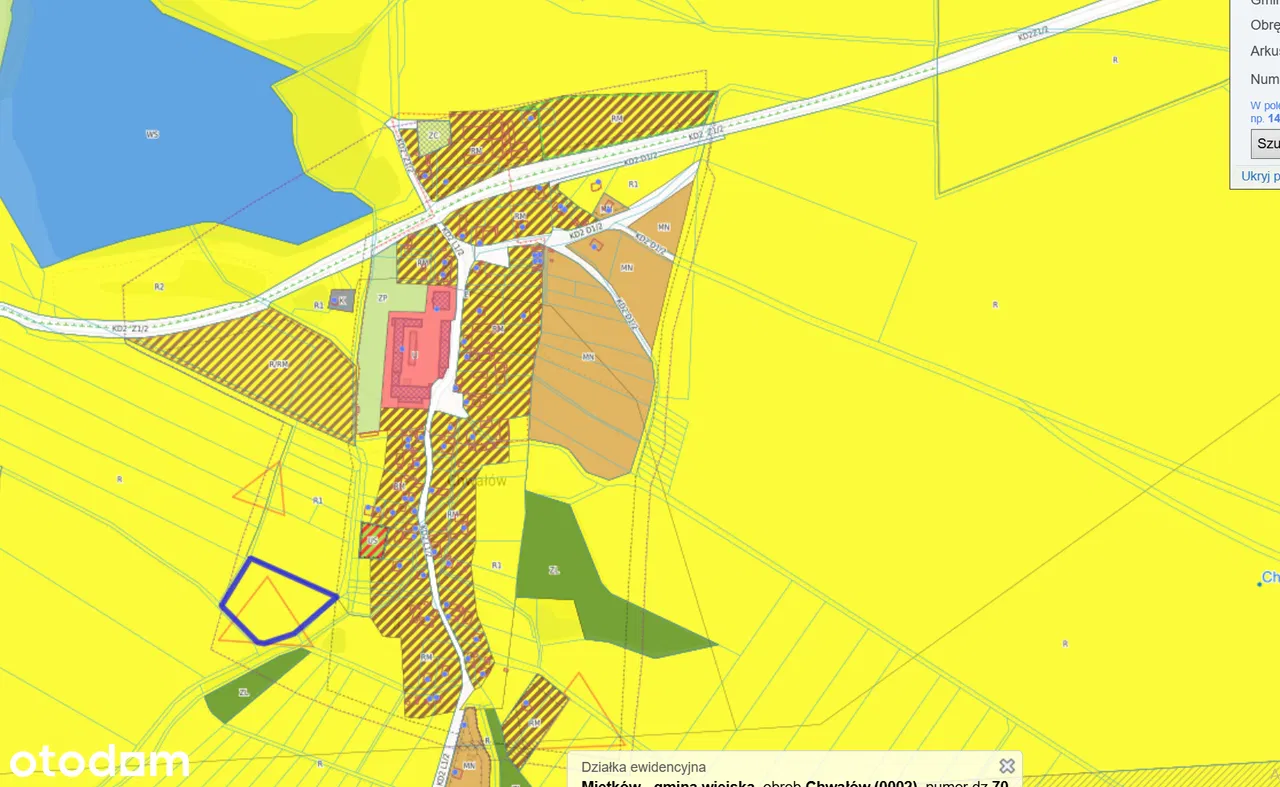
Task: Click the Ukryj panel link
Action: pyautogui.click(x=1260, y=176)
